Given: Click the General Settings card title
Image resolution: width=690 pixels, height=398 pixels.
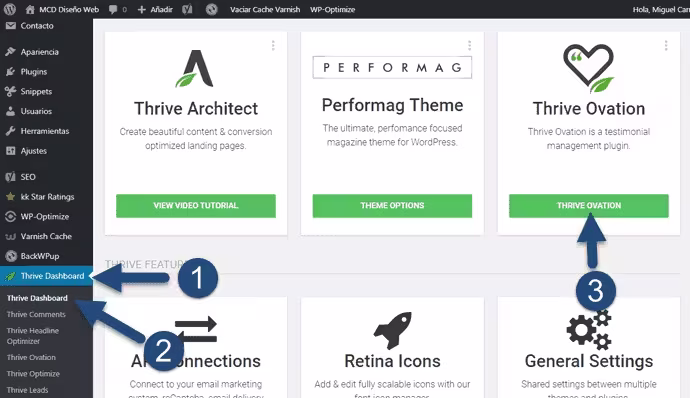Looking at the screenshot, I should pyautogui.click(x=589, y=361).
